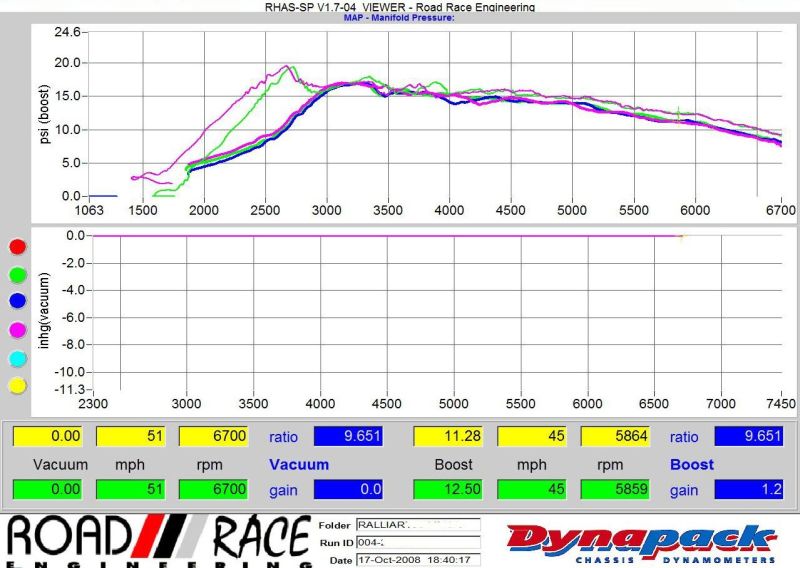Click the blue Boost label text
800x568 pixels.
pos(692,464)
